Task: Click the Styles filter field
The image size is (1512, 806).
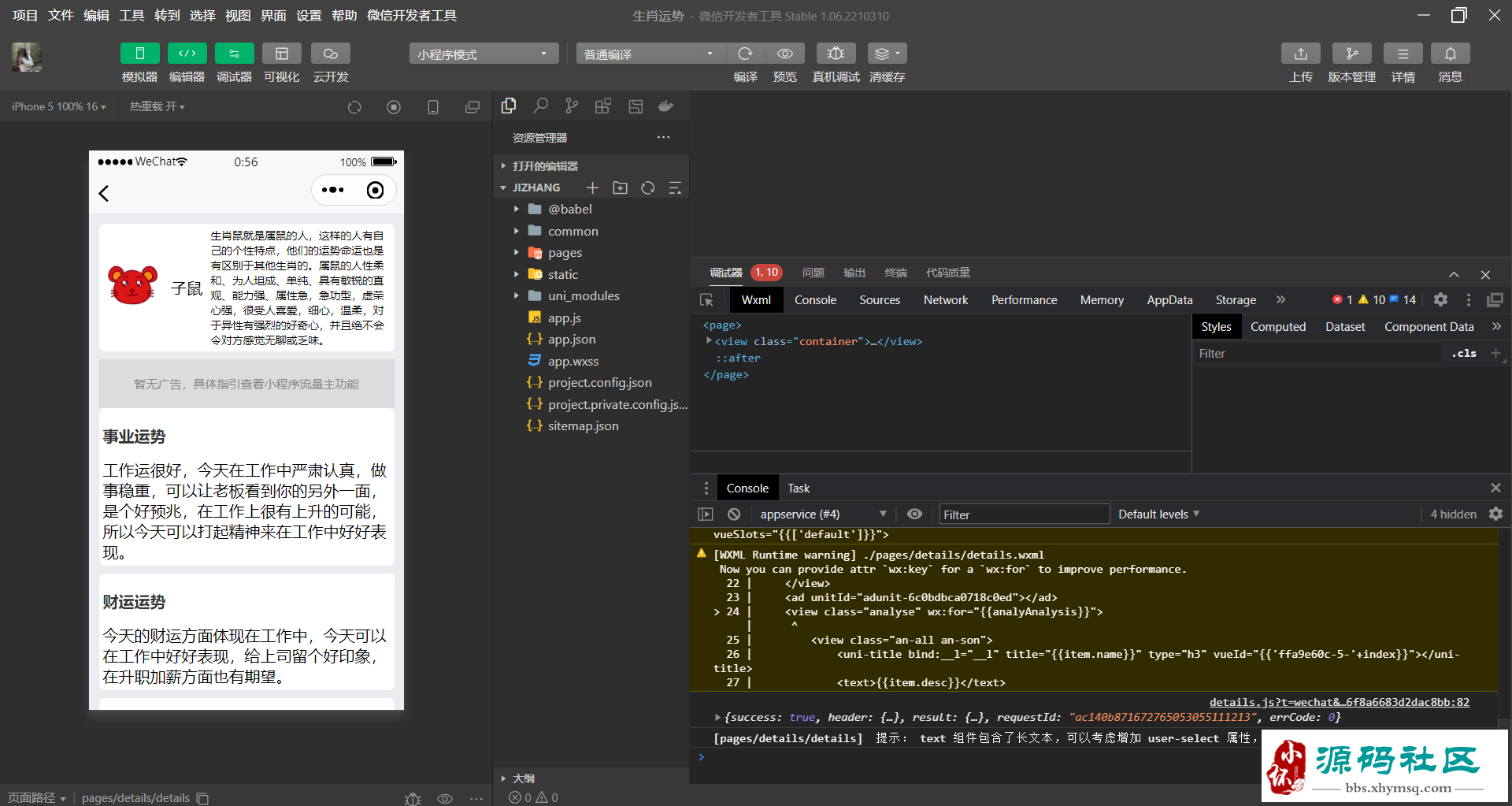Action: point(1319,354)
